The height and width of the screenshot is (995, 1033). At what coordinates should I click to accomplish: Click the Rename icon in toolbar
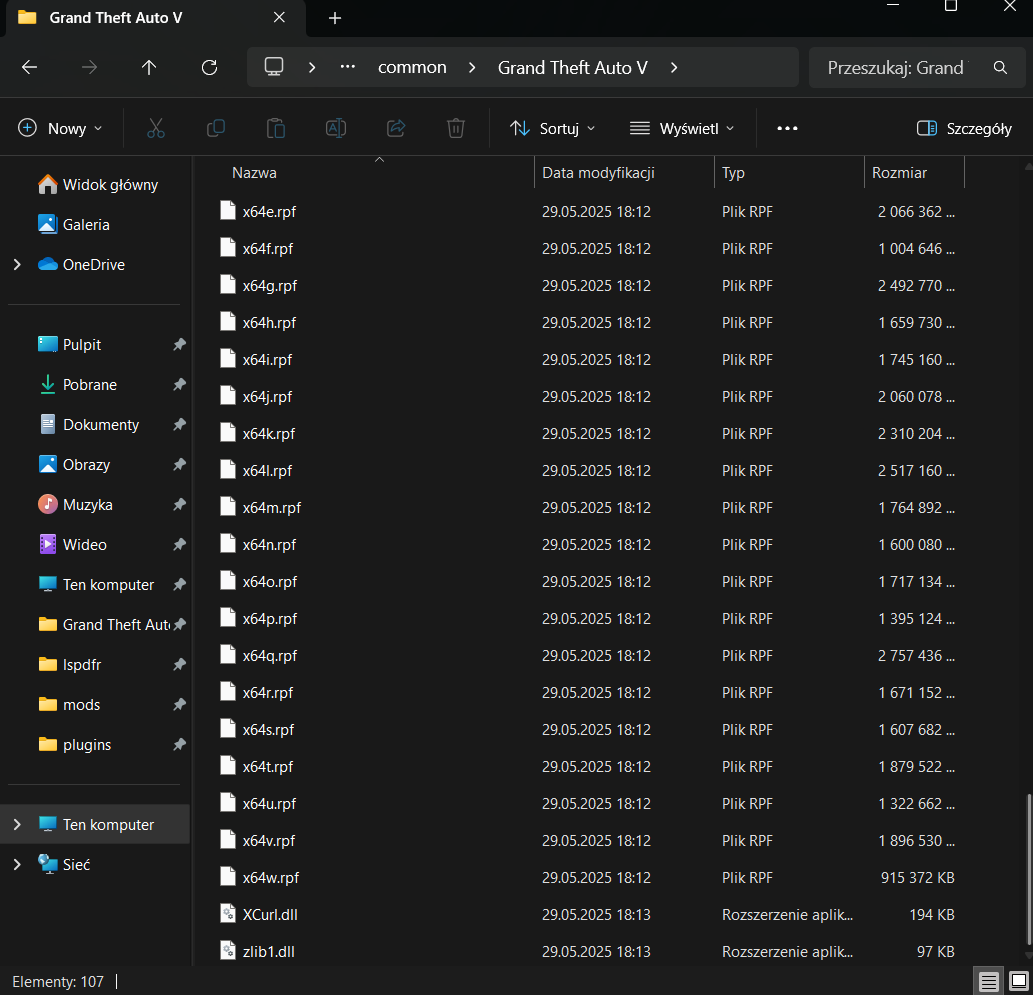pos(336,128)
